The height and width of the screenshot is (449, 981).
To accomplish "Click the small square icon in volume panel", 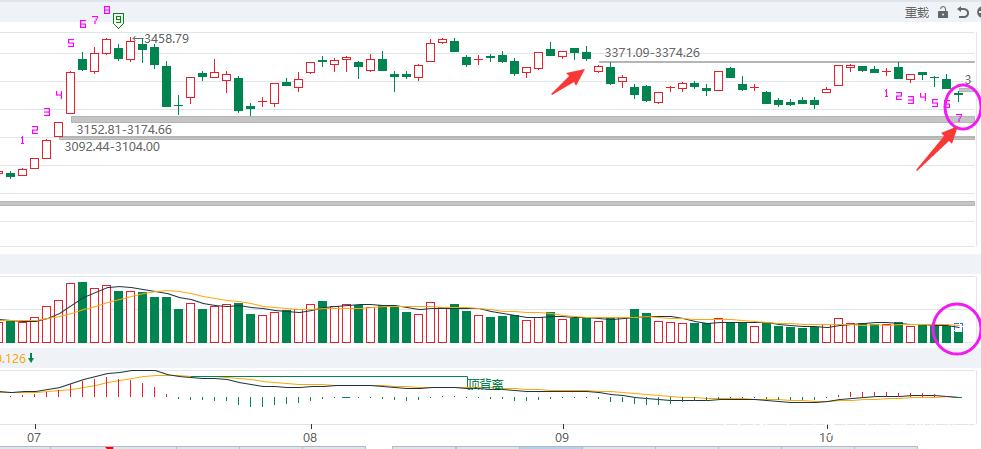I will (958, 328).
